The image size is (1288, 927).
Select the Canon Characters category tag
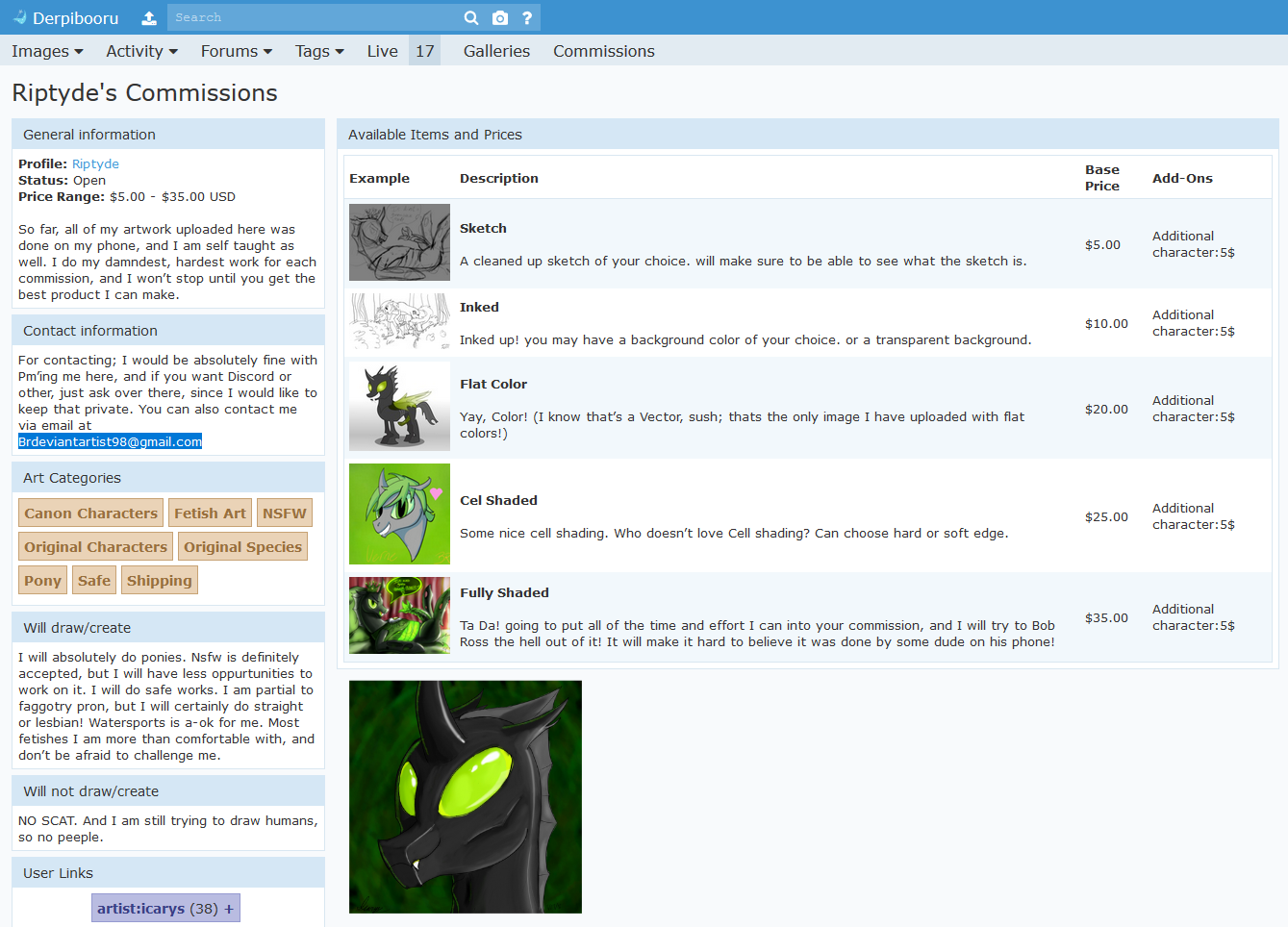coord(90,514)
